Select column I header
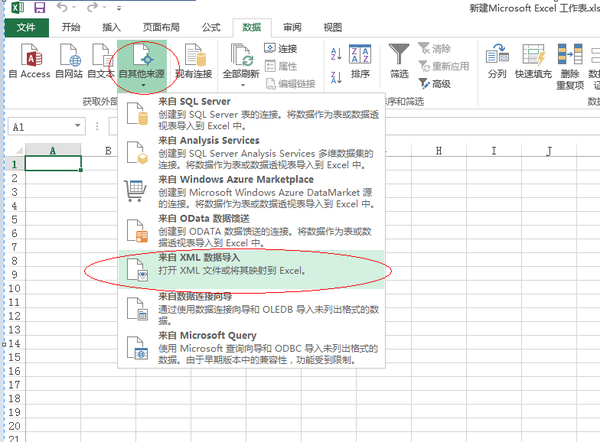The height and width of the screenshot is (442, 600). pyautogui.click(x=494, y=150)
